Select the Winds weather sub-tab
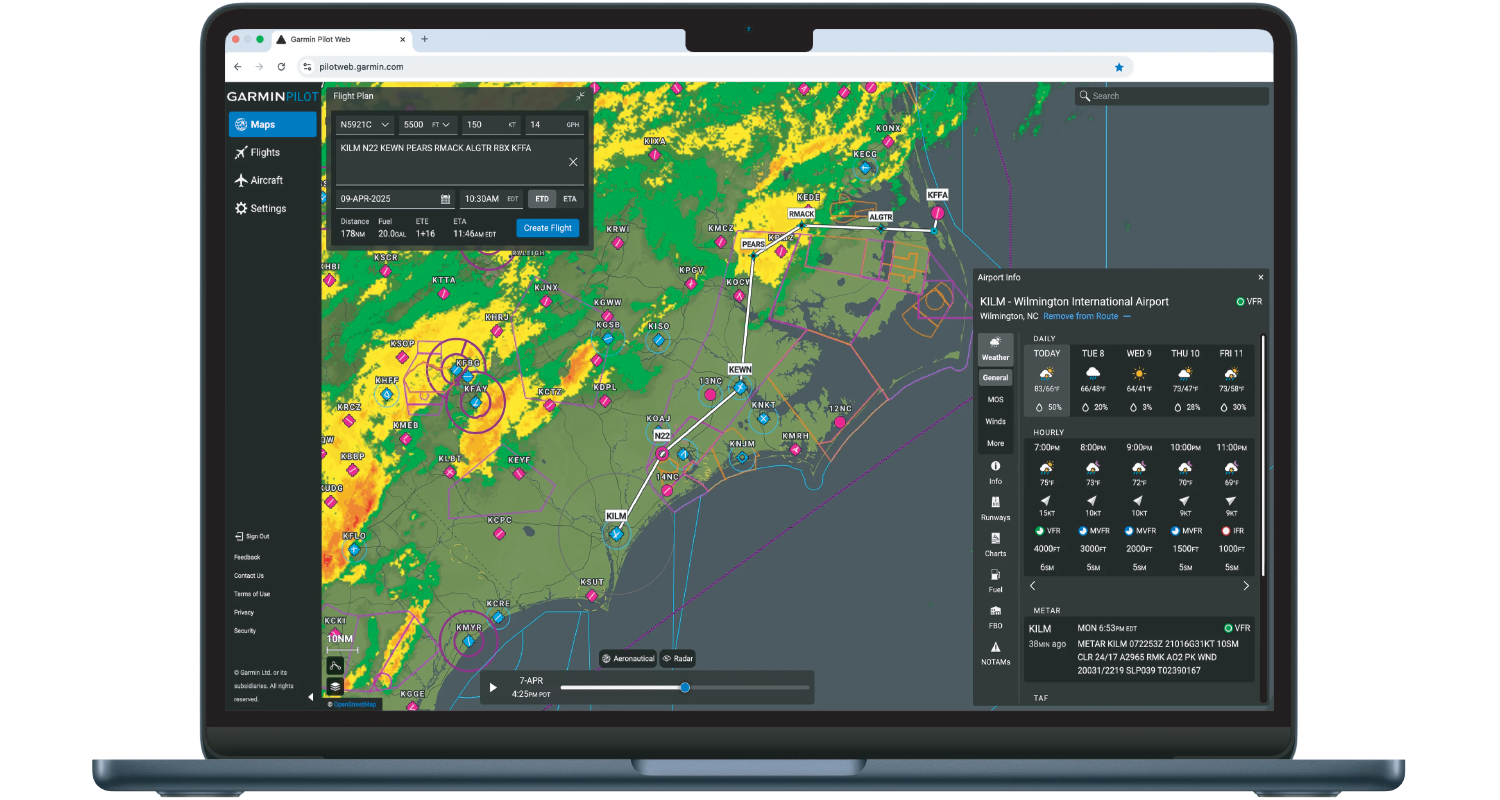 pos(995,421)
